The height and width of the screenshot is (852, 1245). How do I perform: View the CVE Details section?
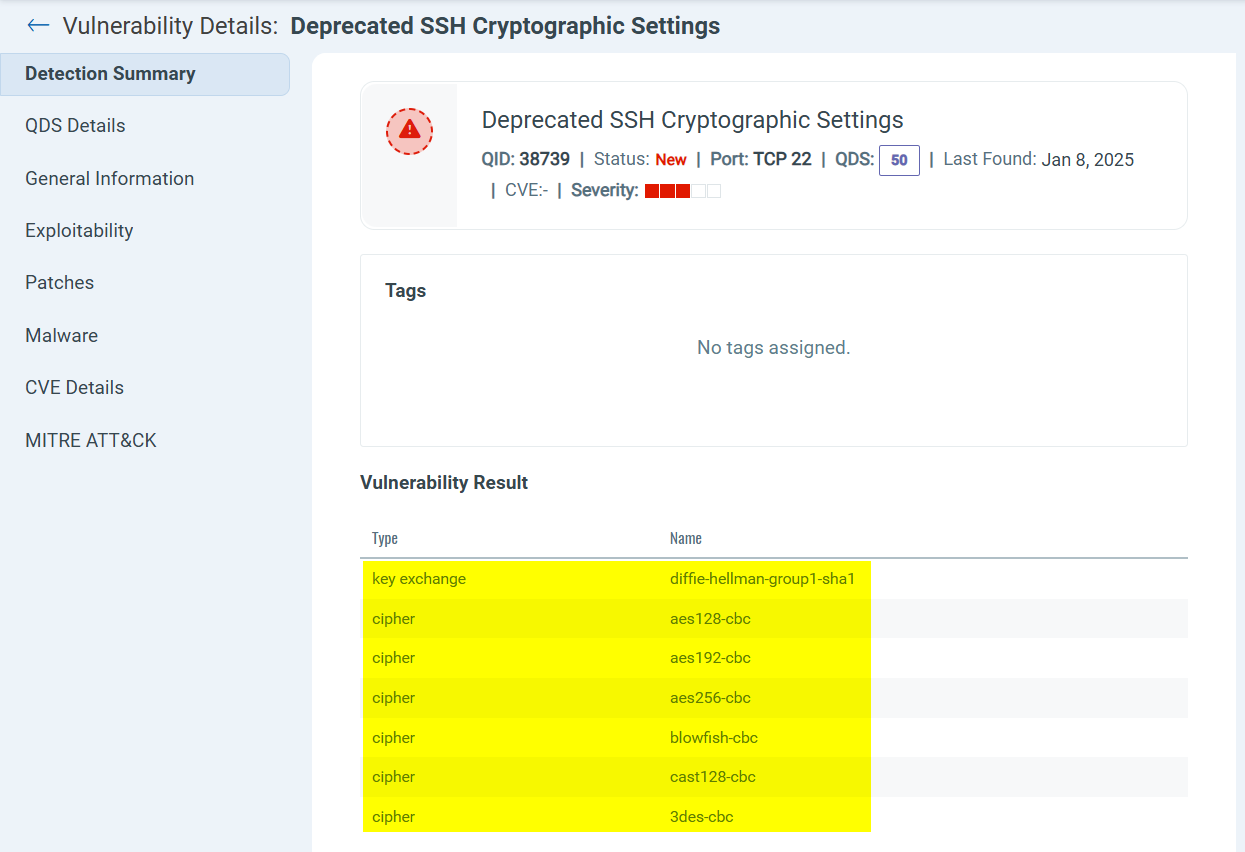point(74,387)
